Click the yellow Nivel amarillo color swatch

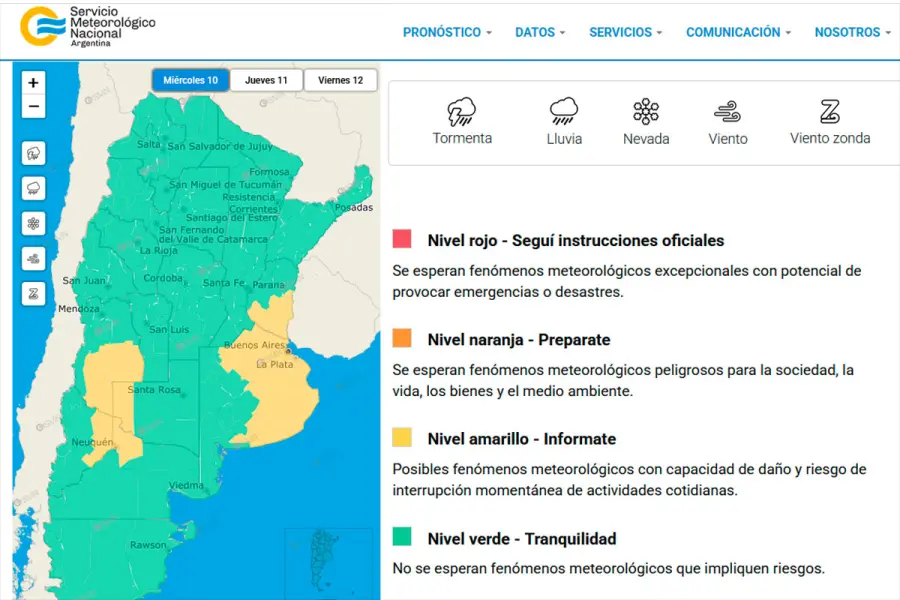point(402,437)
